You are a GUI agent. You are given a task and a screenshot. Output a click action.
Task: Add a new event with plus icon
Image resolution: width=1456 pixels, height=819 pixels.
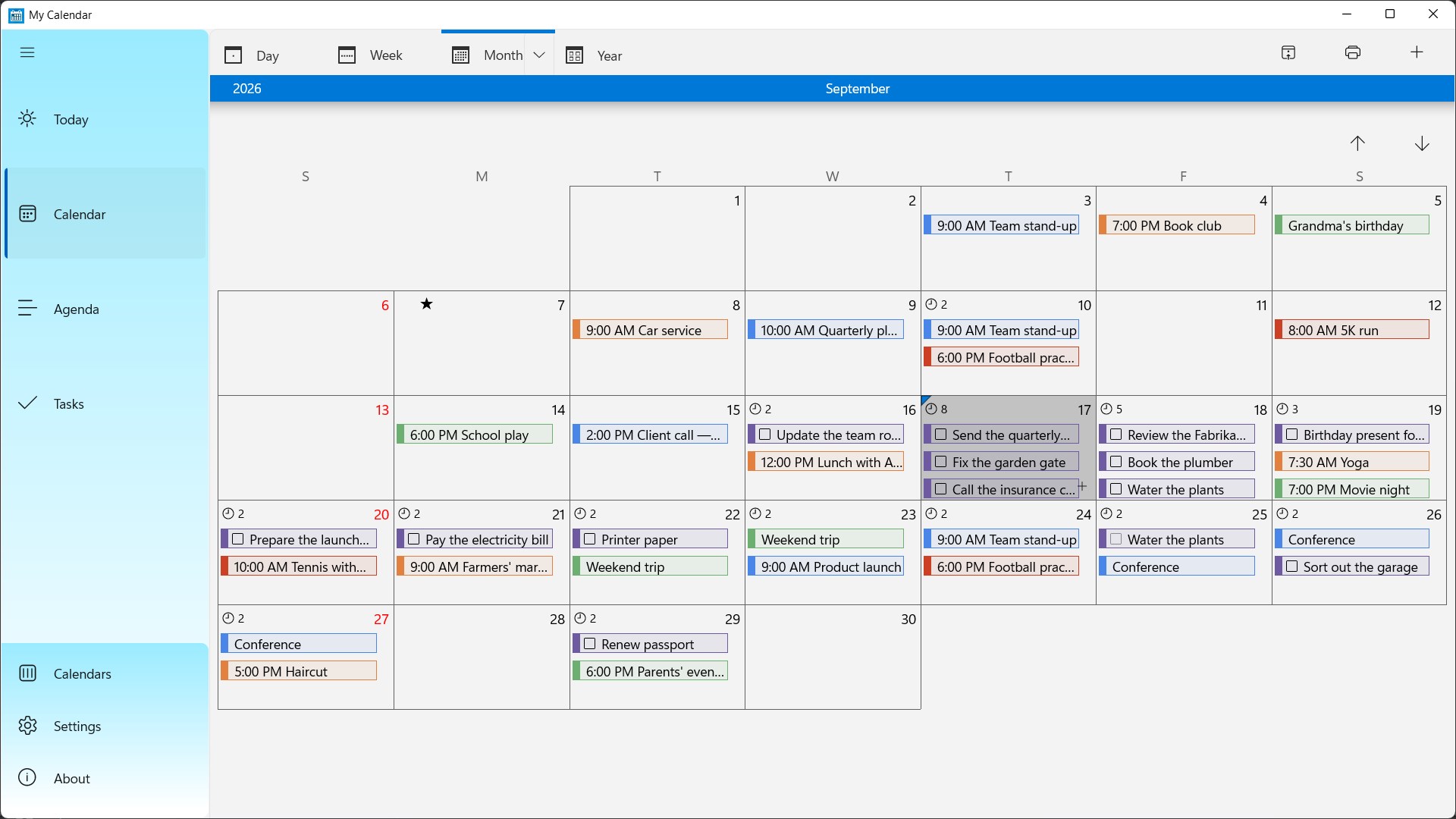click(x=1417, y=52)
